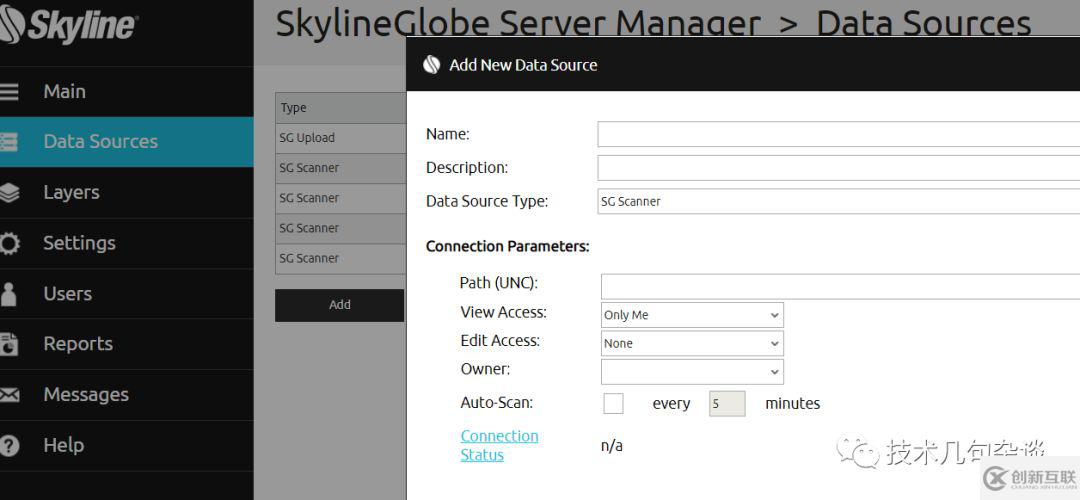Focus the Description input field
1080x500 pixels.
click(x=839, y=168)
